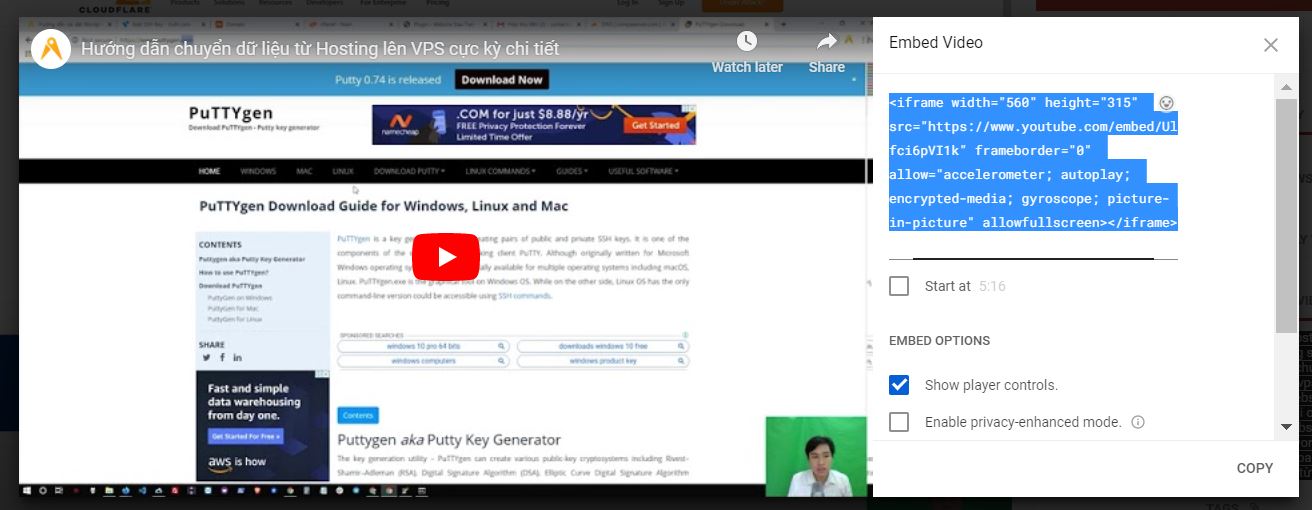Click the channel avatar logo

(51, 48)
